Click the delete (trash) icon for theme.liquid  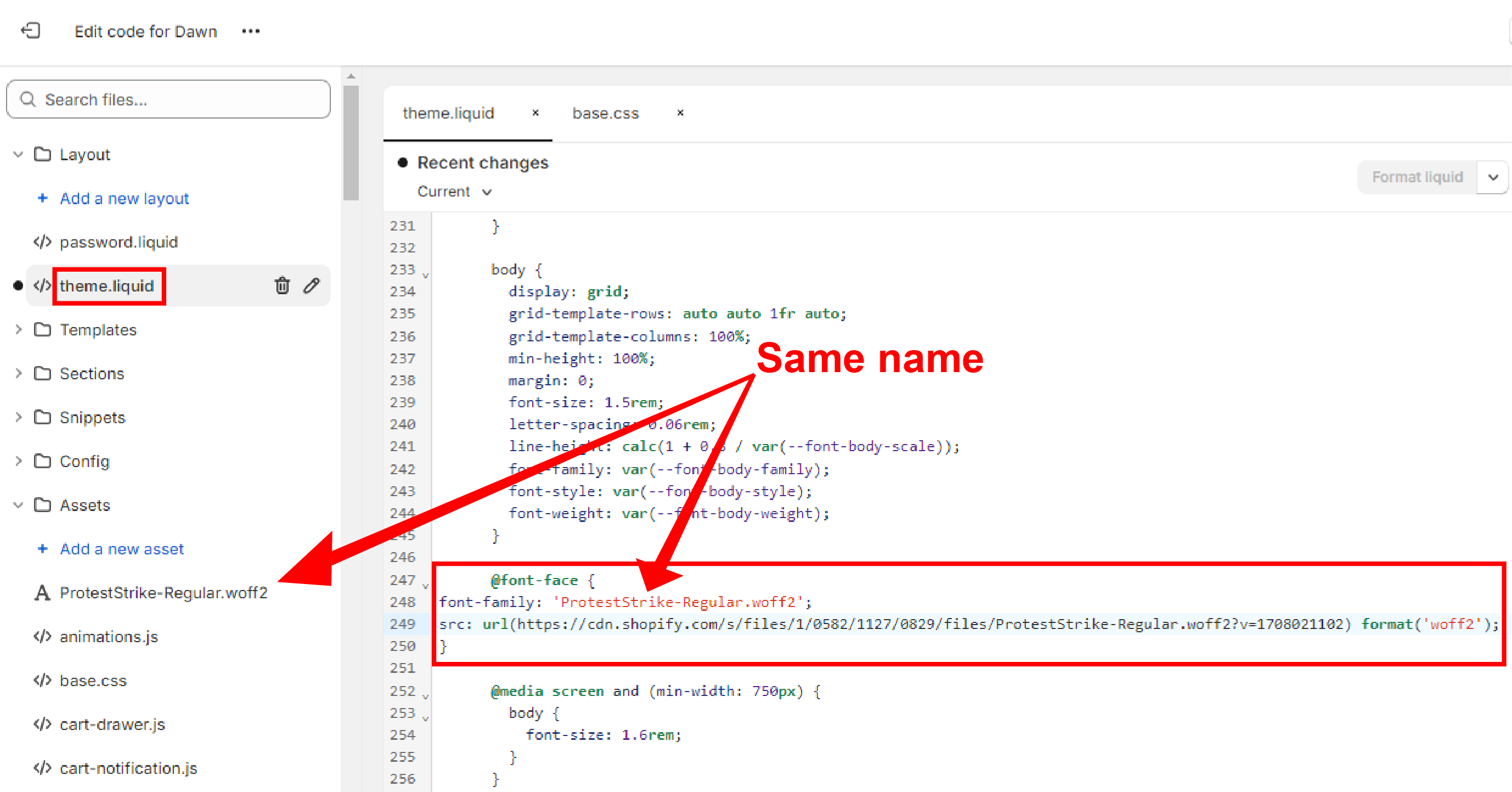tap(283, 285)
